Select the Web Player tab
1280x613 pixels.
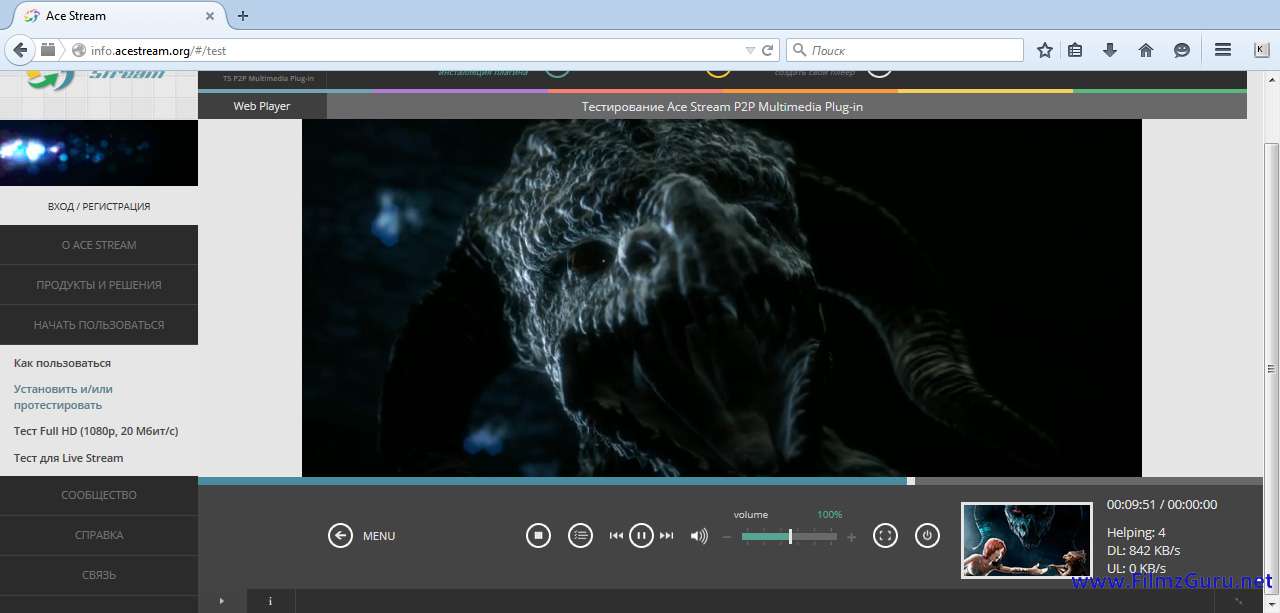(262, 106)
